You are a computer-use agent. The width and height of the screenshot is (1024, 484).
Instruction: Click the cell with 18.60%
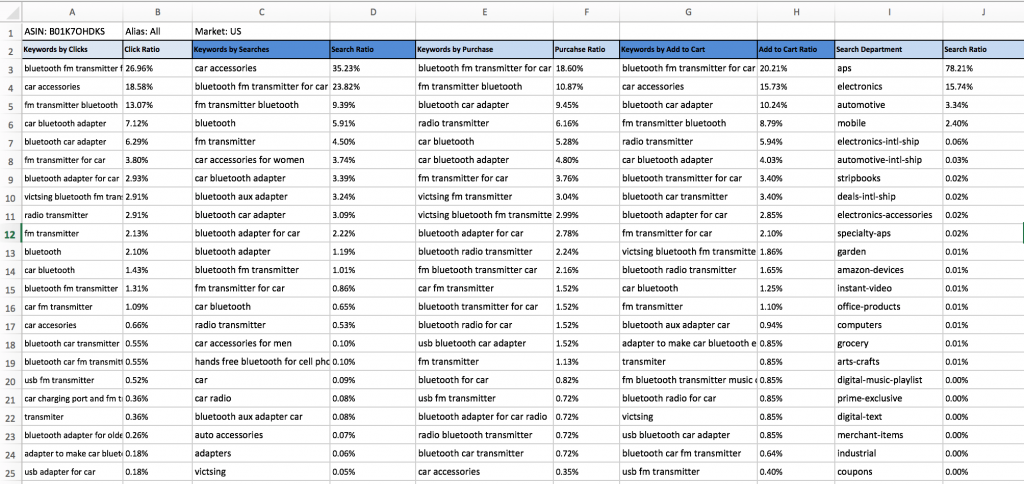[586, 68]
